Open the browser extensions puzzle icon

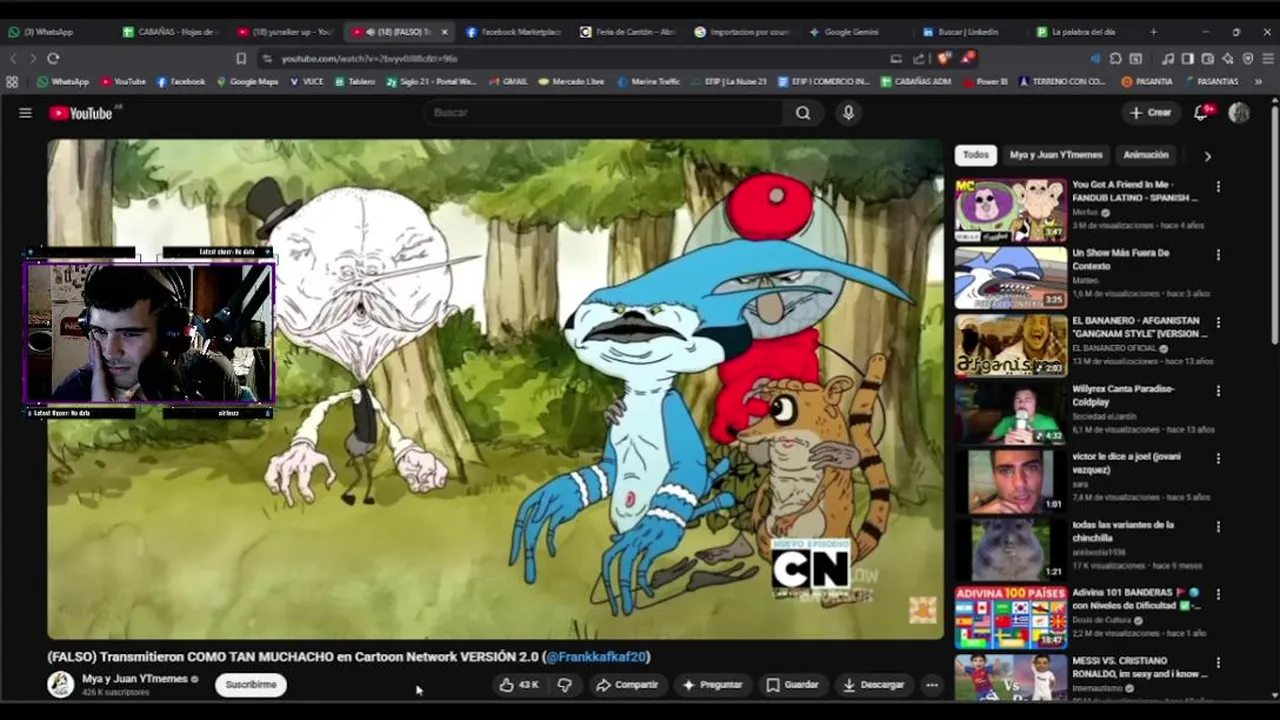[1115, 59]
